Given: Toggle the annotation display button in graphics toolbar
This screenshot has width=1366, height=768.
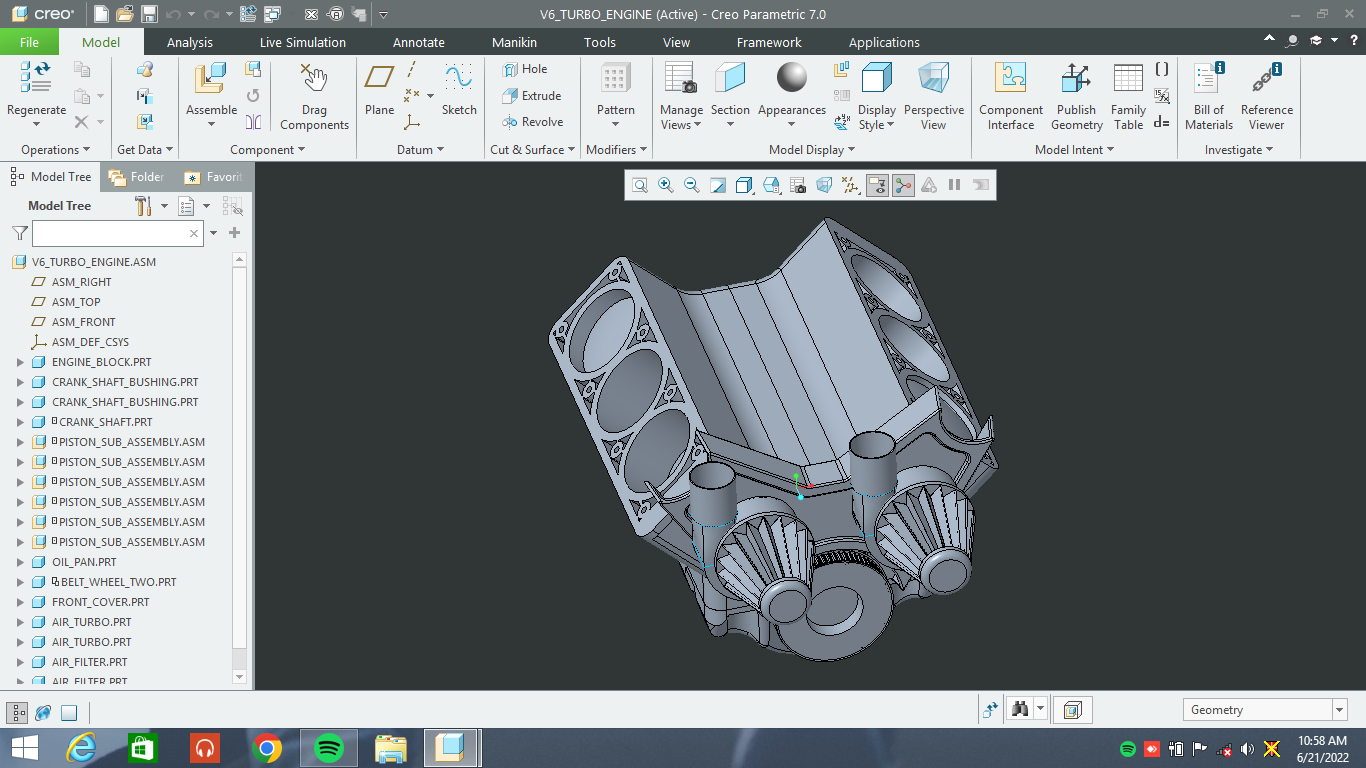Looking at the screenshot, I should [x=877, y=185].
